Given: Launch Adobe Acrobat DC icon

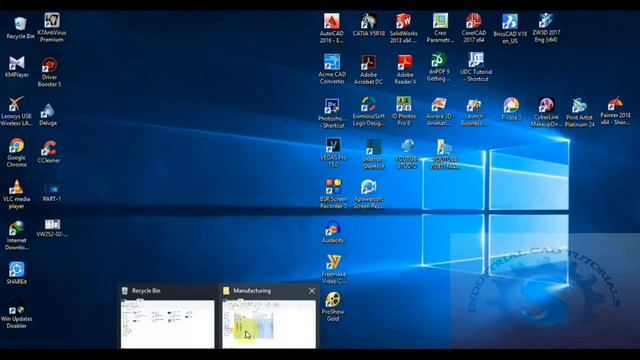Looking at the screenshot, I should point(368,70).
